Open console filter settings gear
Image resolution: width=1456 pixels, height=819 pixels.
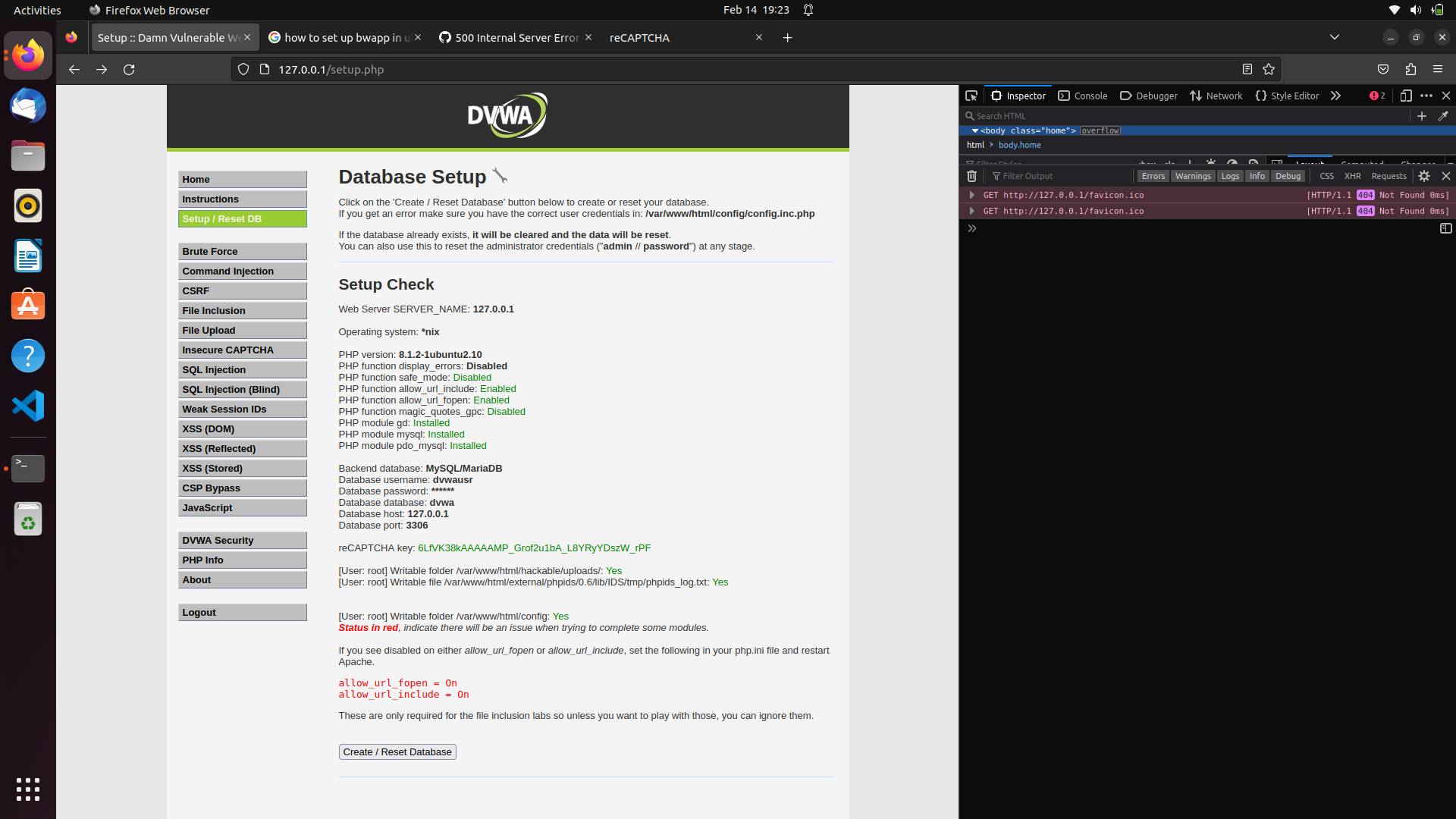pyautogui.click(x=1424, y=176)
